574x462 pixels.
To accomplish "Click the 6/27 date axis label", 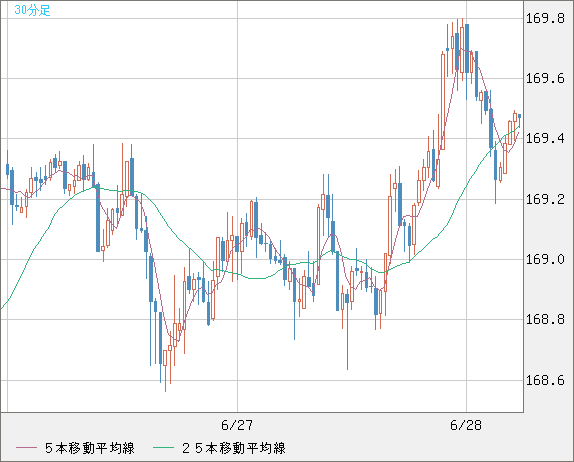I will pos(237,425).
